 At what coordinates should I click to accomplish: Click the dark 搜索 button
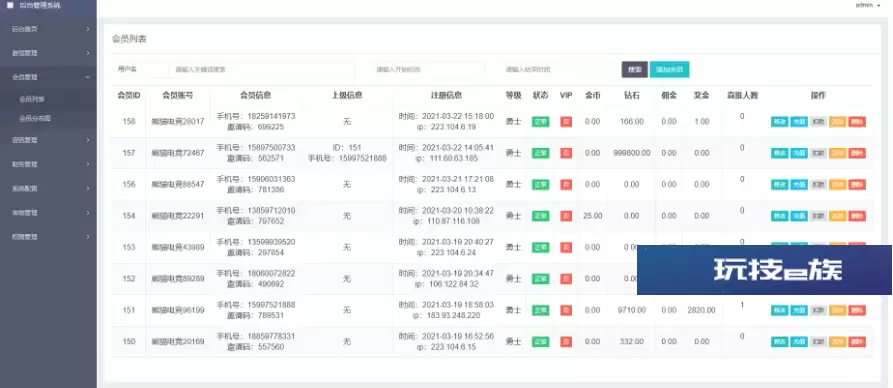[x=634, y=70]
